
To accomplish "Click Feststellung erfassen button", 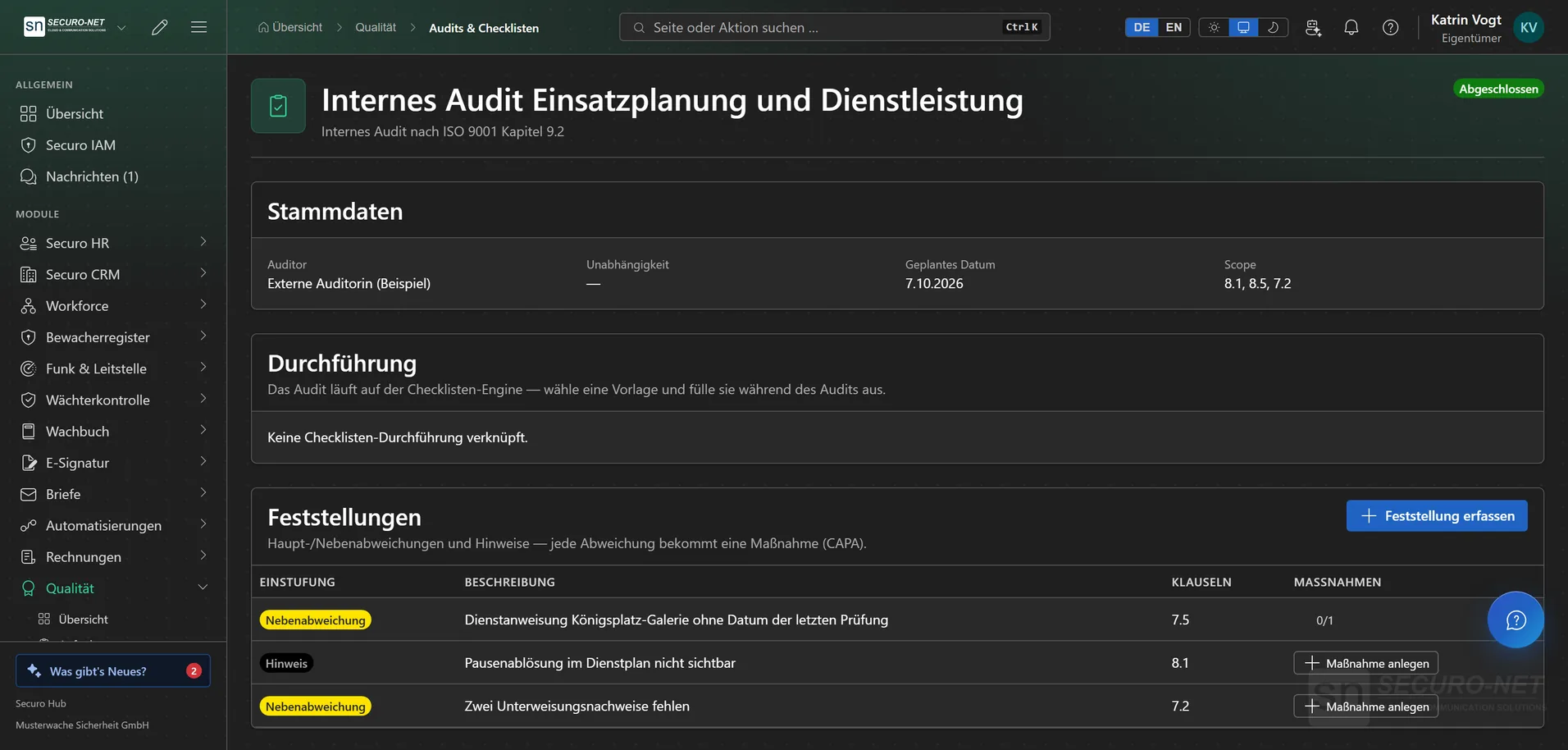I will (1437, 515).
